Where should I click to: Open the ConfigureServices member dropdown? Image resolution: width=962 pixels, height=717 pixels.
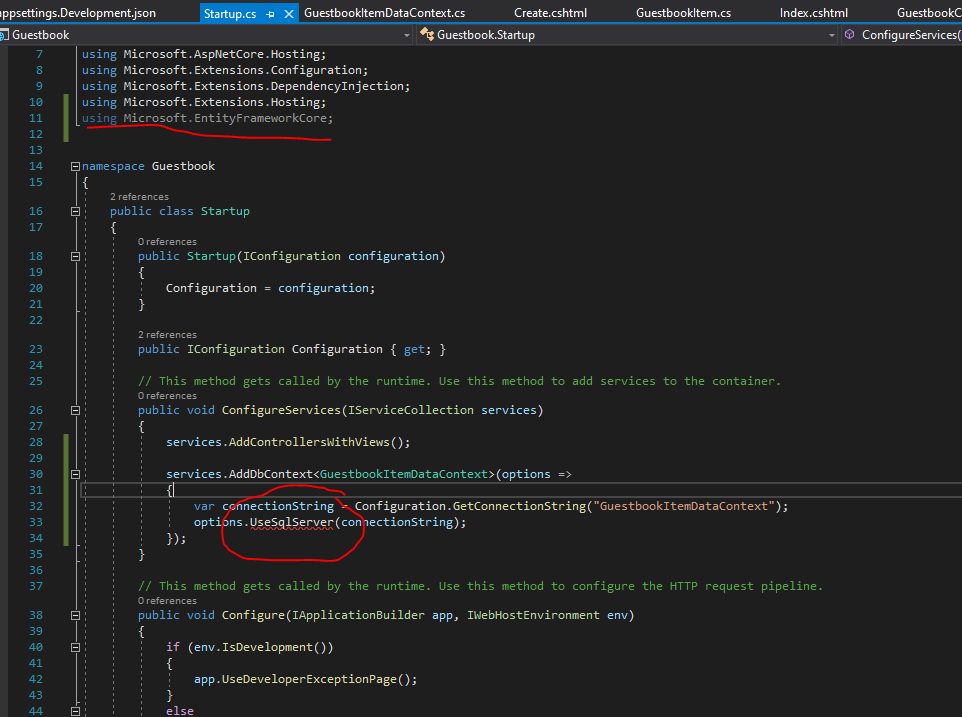(x=901, y=35)
